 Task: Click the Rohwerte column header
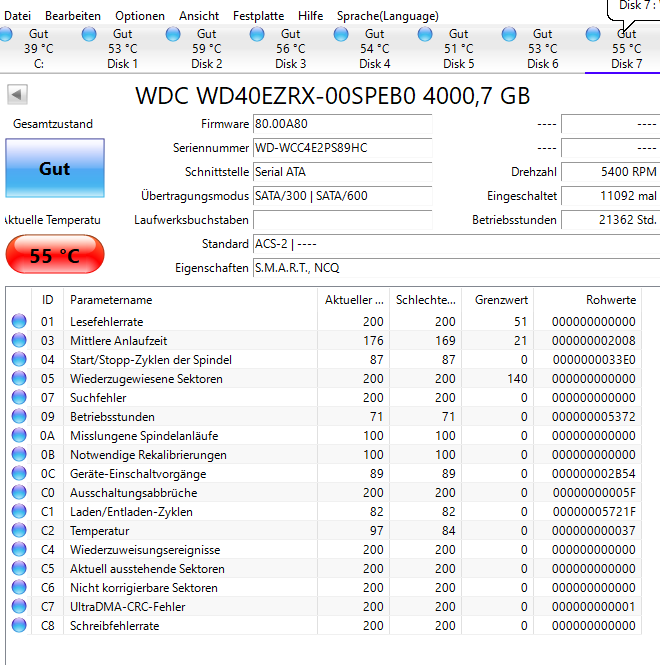point(587,300)
